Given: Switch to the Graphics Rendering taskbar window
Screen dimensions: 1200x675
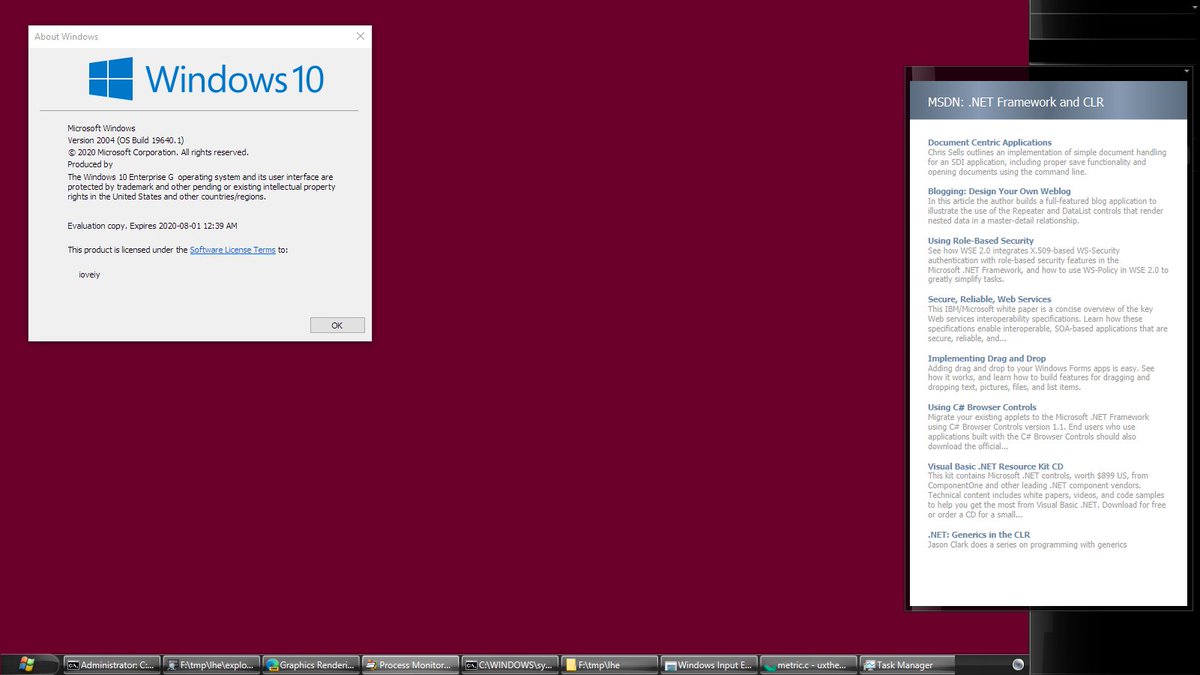Looking at the screenshot, I should coord(310,663).
